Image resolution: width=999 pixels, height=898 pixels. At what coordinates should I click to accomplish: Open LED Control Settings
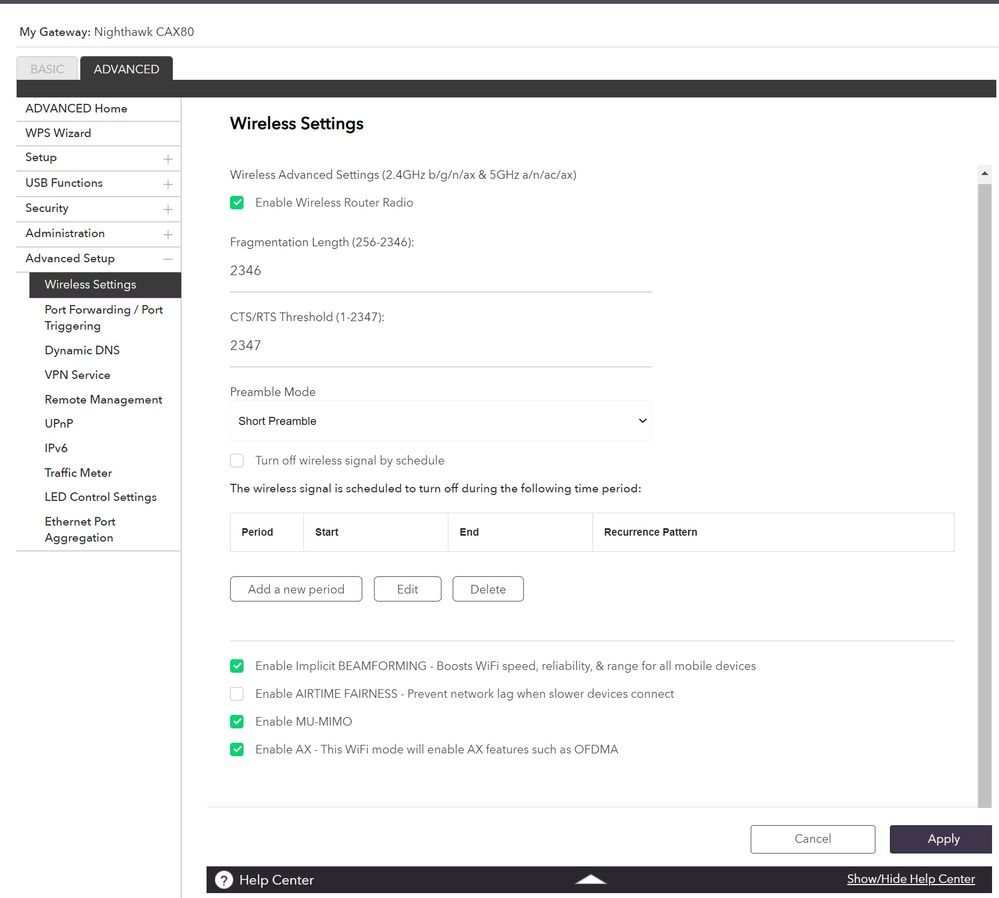(x=101, y=497)
